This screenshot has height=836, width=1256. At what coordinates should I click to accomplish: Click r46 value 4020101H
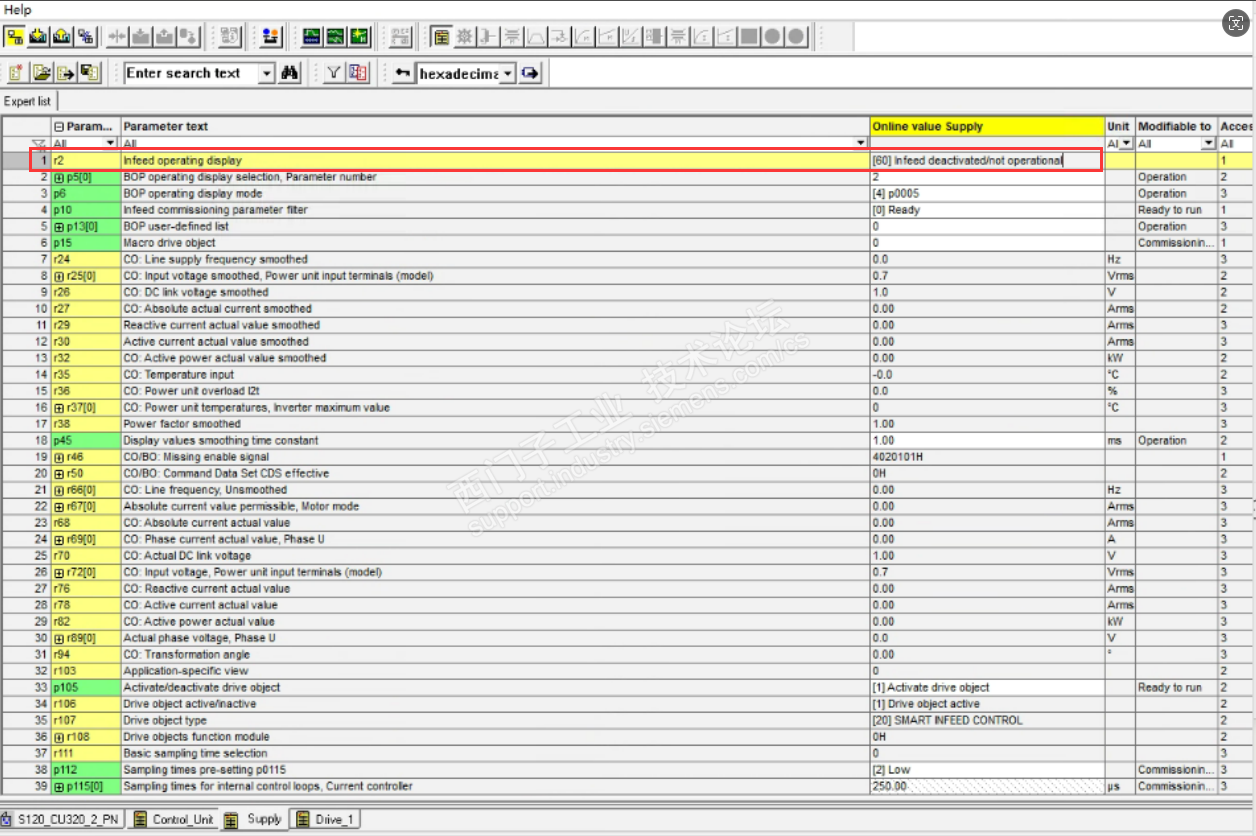click(987, 457)
